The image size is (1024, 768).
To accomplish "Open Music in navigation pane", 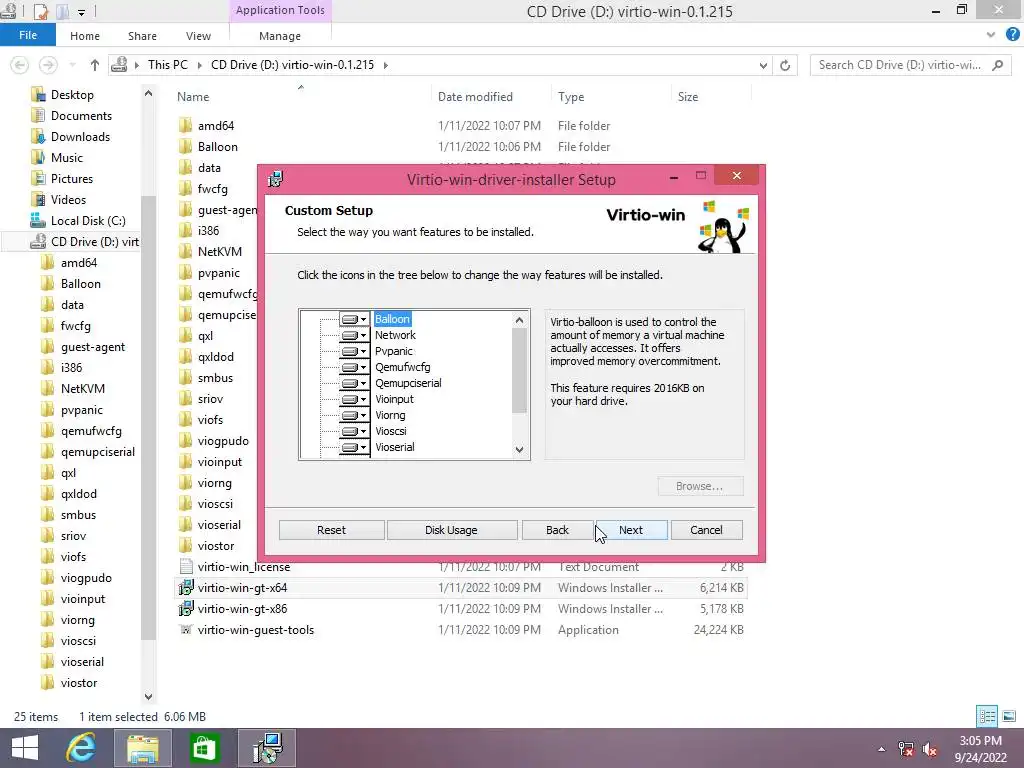I will (67, 157).
